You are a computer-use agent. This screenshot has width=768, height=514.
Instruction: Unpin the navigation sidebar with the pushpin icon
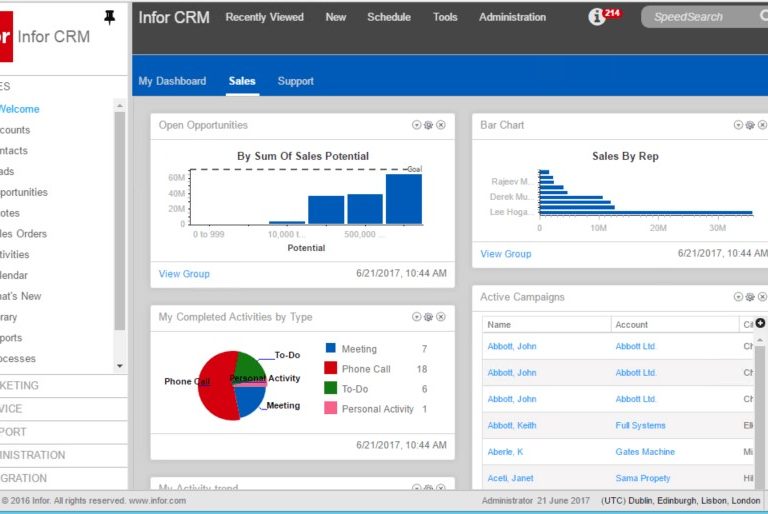click(x=109, y=17)
